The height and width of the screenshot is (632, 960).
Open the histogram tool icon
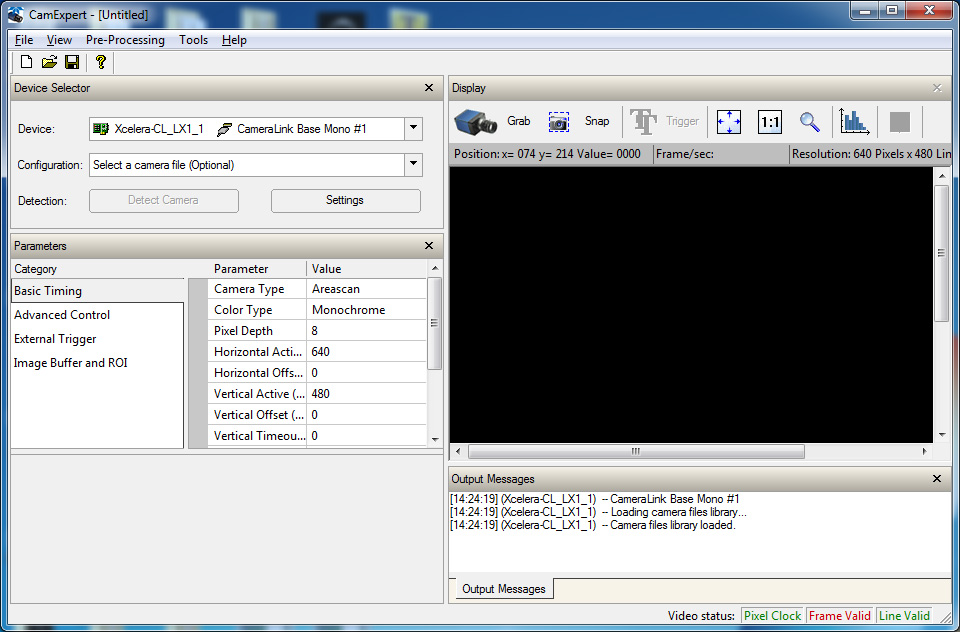854,122
